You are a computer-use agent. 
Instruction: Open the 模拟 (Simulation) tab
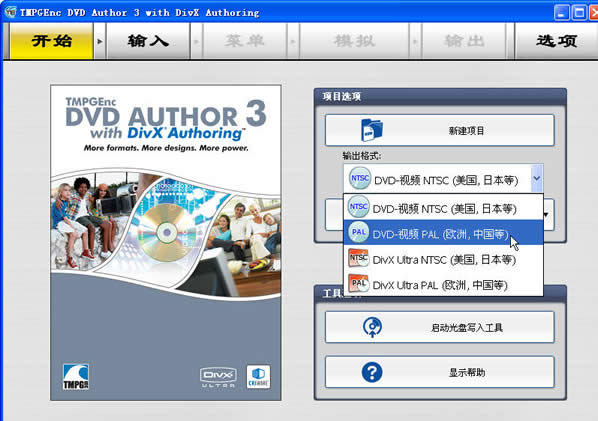click(x=354, y=41)
